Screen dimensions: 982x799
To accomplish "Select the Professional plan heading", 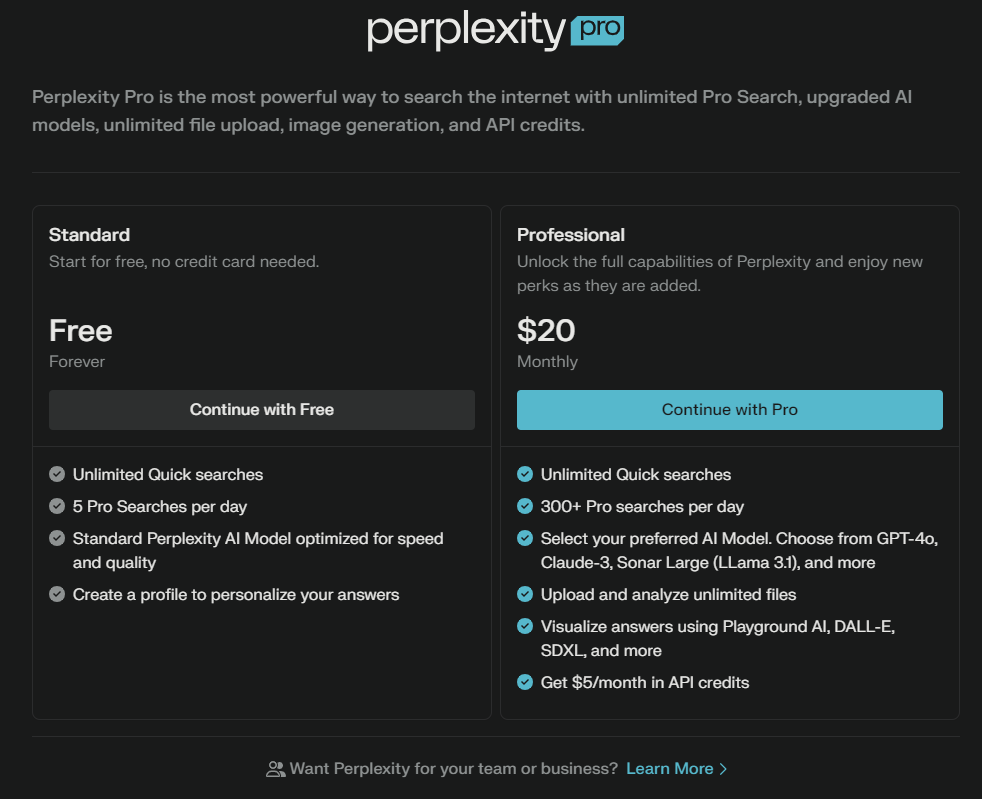I will tap(571, 235).
